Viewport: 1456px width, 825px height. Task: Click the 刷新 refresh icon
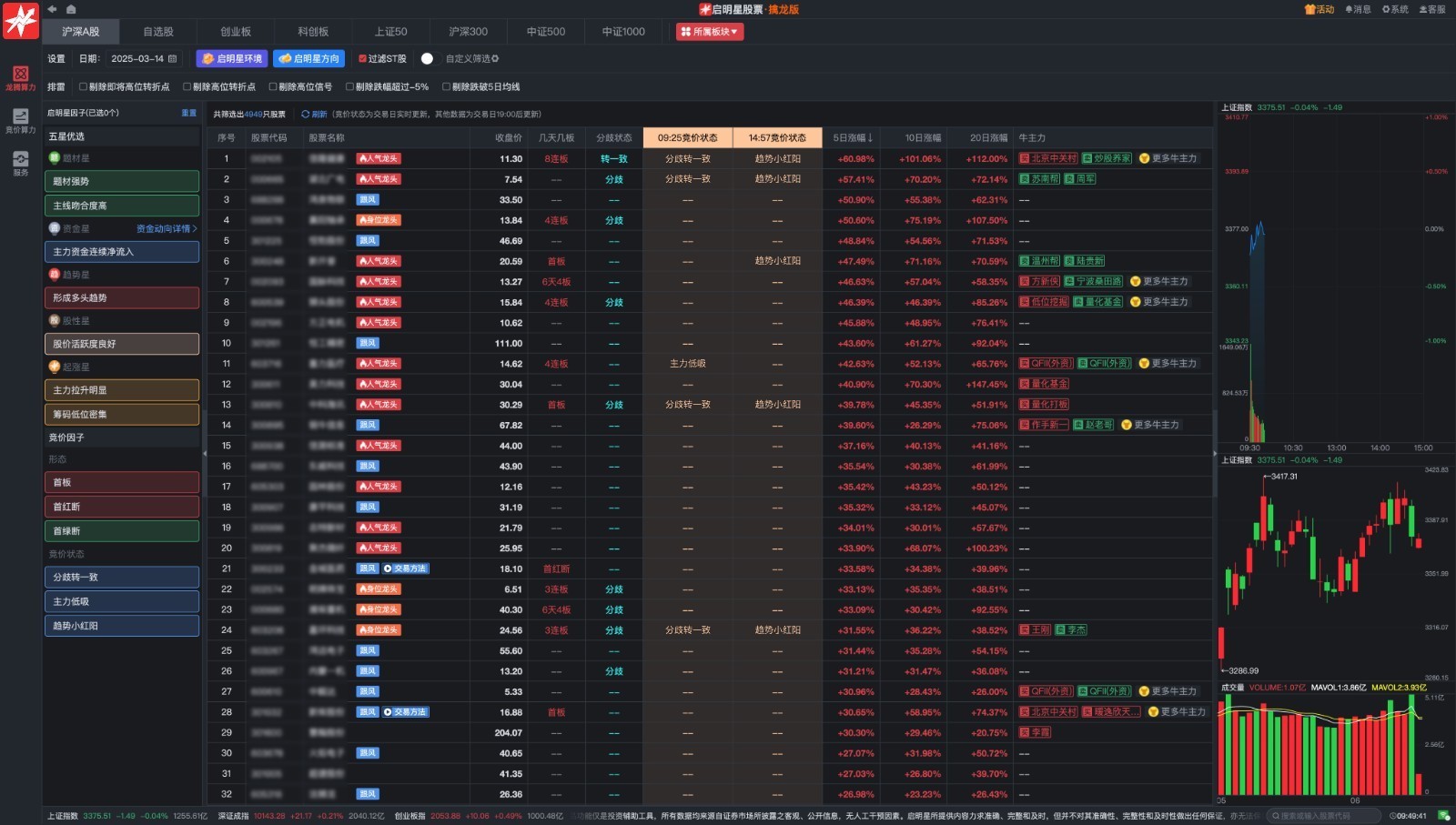pos(306,115)
